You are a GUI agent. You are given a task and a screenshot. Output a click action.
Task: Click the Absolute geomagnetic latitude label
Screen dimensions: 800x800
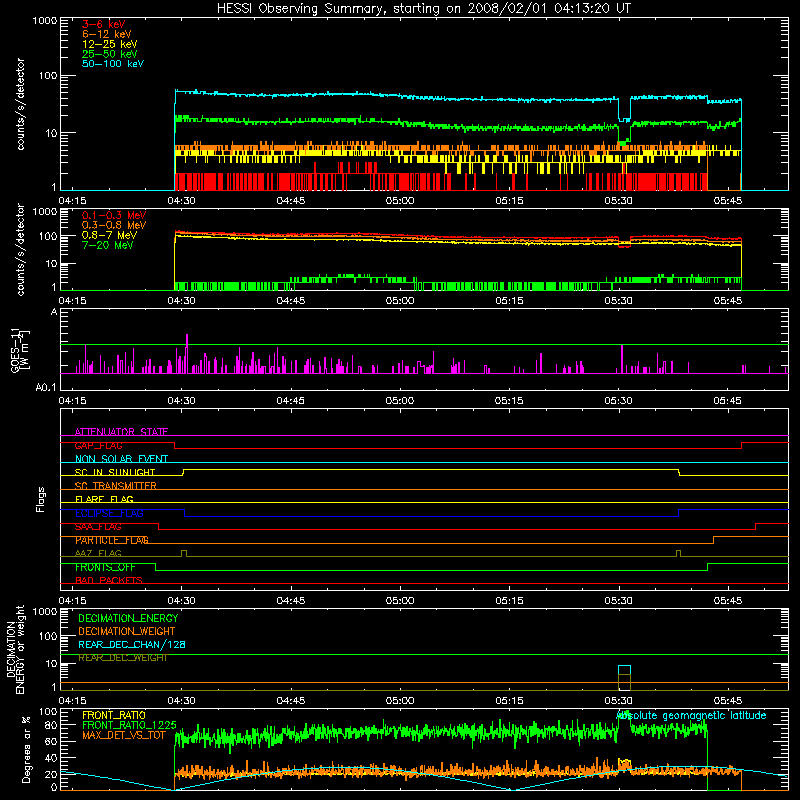click(691, 715)
